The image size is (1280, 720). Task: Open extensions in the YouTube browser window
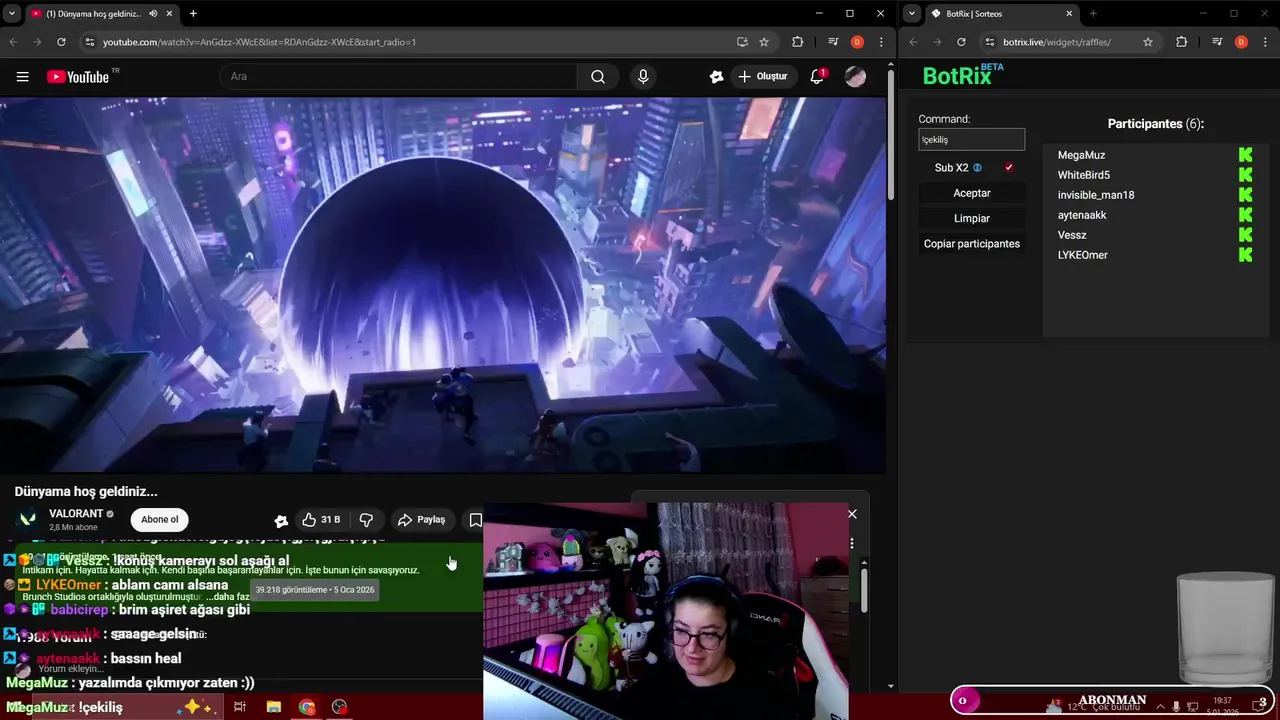(x=797, y=42)
